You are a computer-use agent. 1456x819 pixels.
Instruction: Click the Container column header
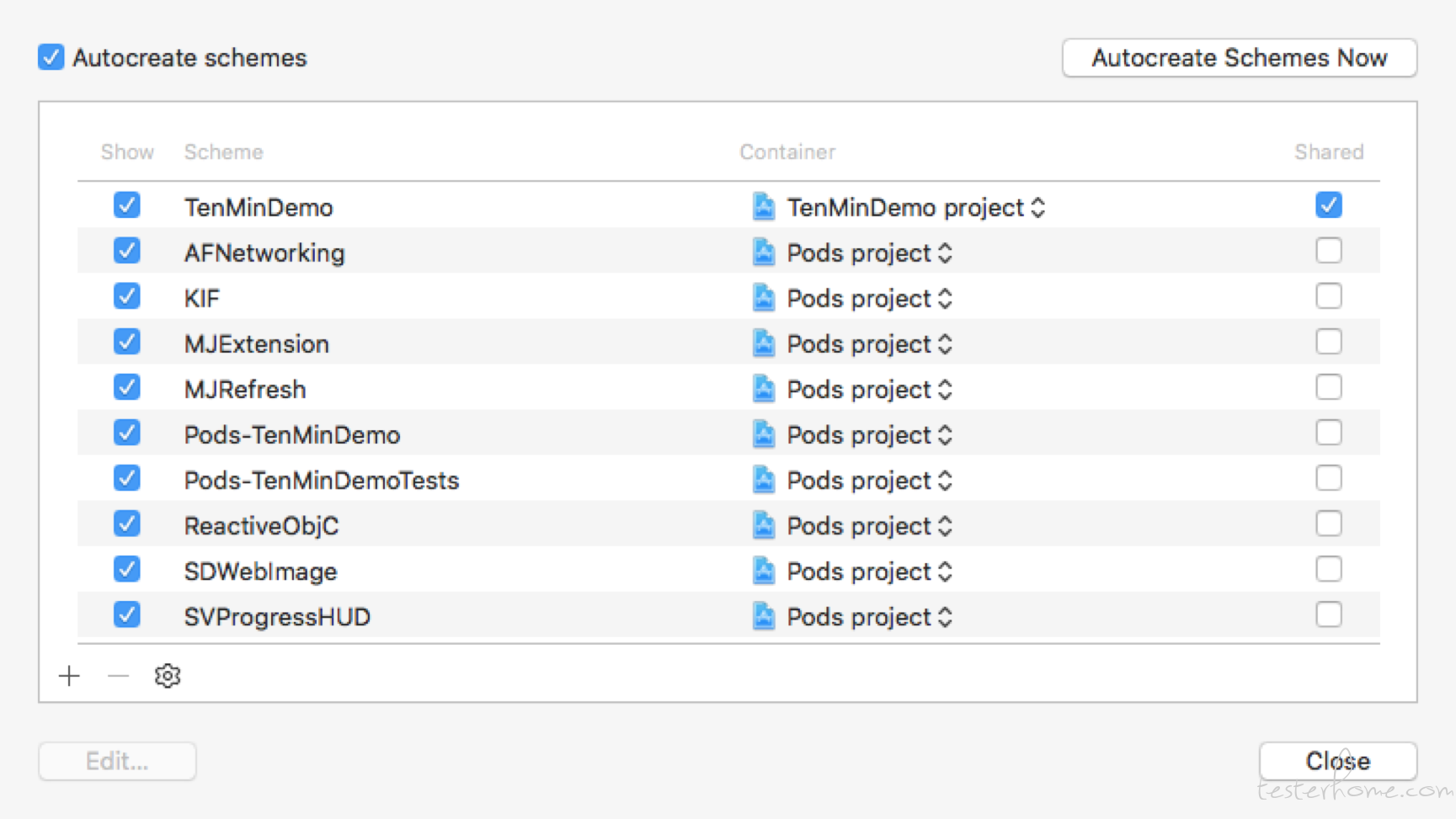(x=787, y=152)
